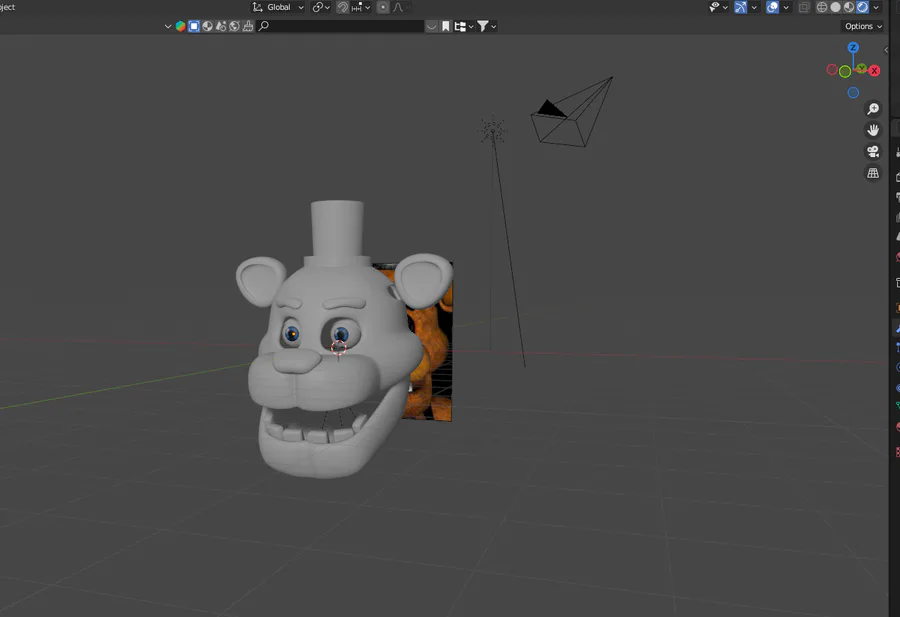Open the overlays options dropdown arrow
The height and width of the screenshot is (617, 900).
[786, 7]
